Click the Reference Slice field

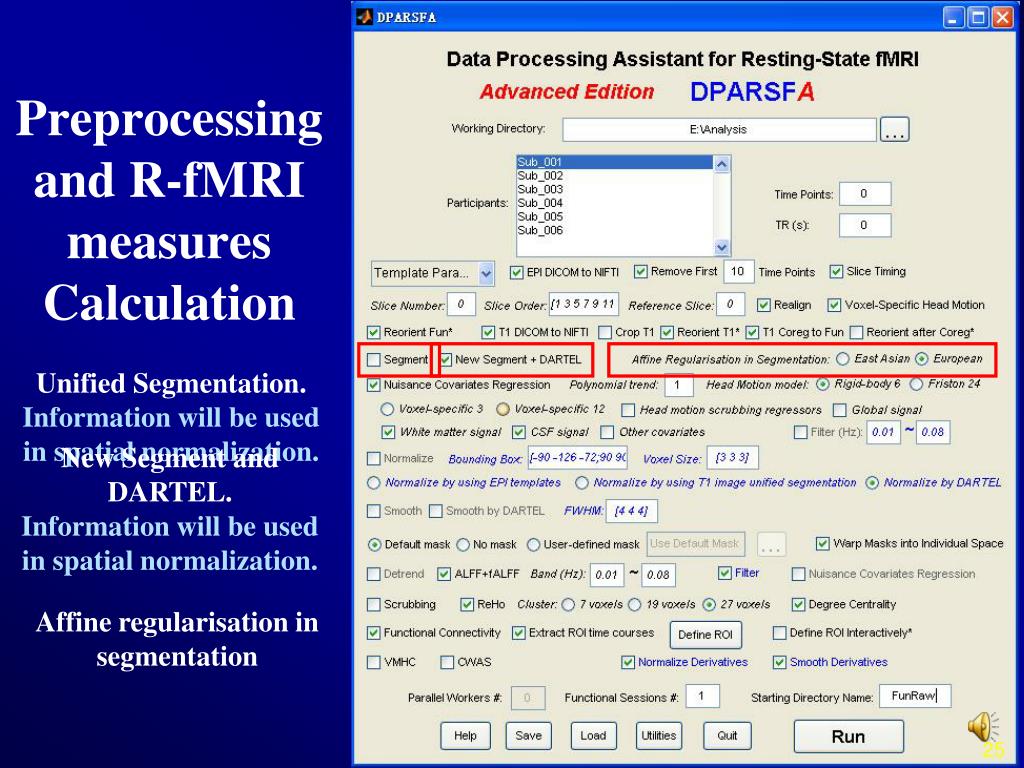click(x=730, y=304)
